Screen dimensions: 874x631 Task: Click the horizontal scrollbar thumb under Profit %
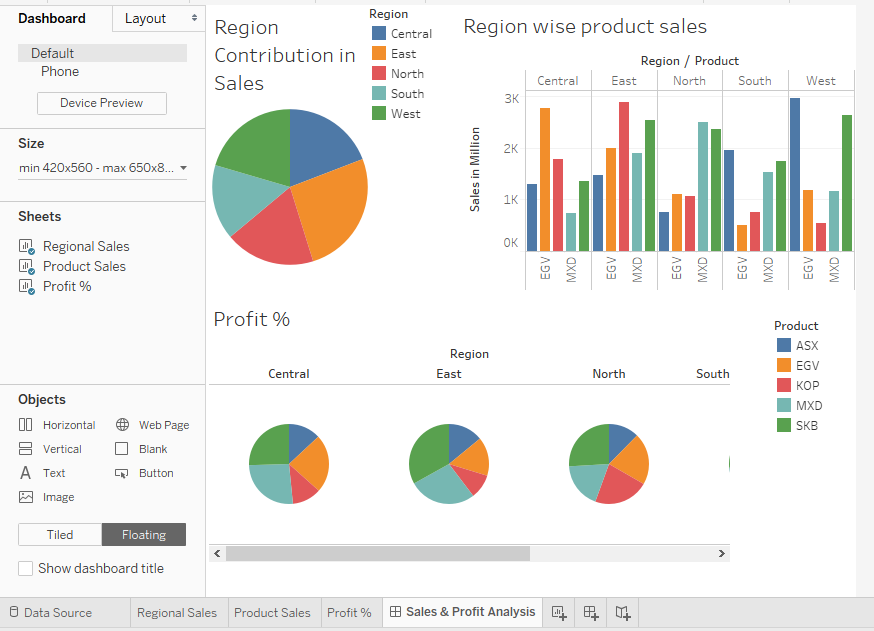click(x=378, y=554)
